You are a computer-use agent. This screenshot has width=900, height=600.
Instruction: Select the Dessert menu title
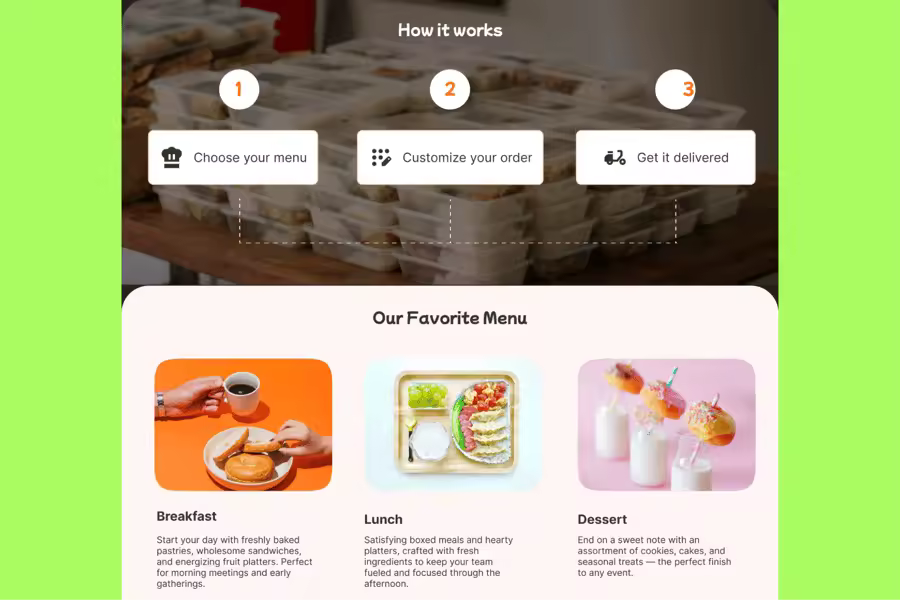tap(602, 520)
